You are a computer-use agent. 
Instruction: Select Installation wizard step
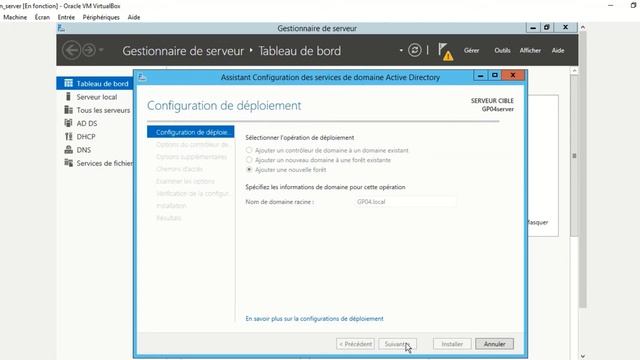coord(171,206)
